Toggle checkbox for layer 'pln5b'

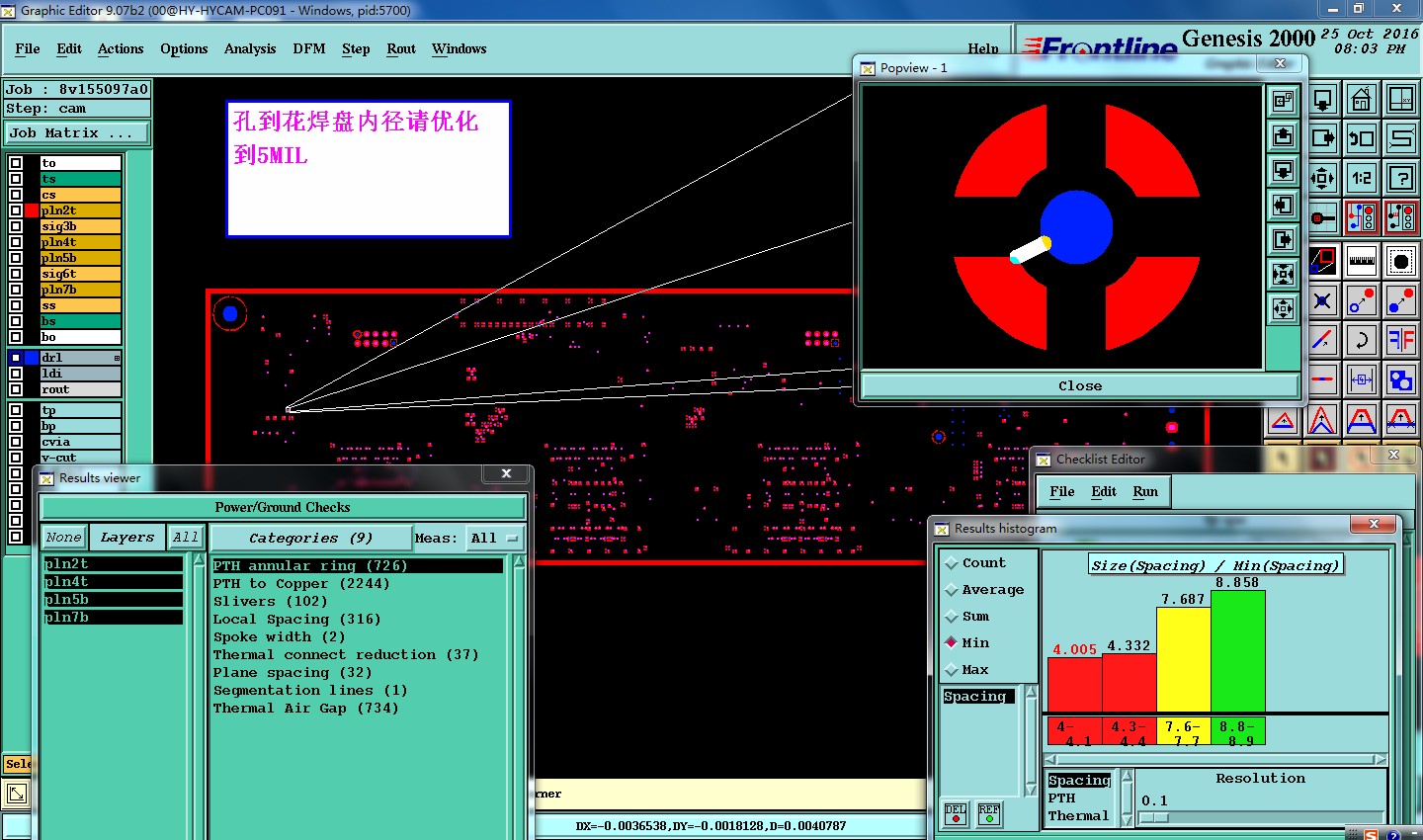pos(16,258)
